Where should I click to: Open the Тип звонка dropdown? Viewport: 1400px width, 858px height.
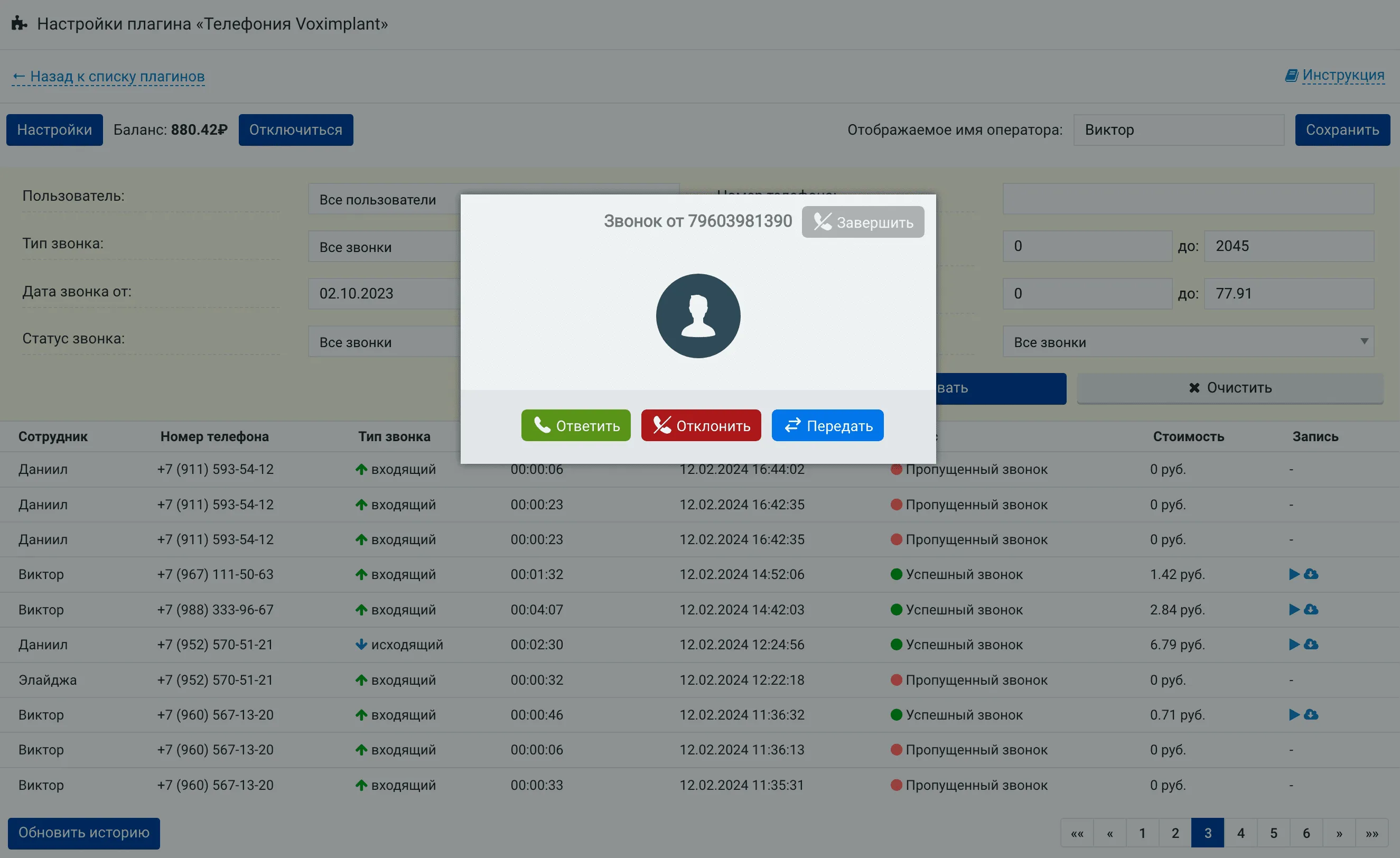pos(384,247)
